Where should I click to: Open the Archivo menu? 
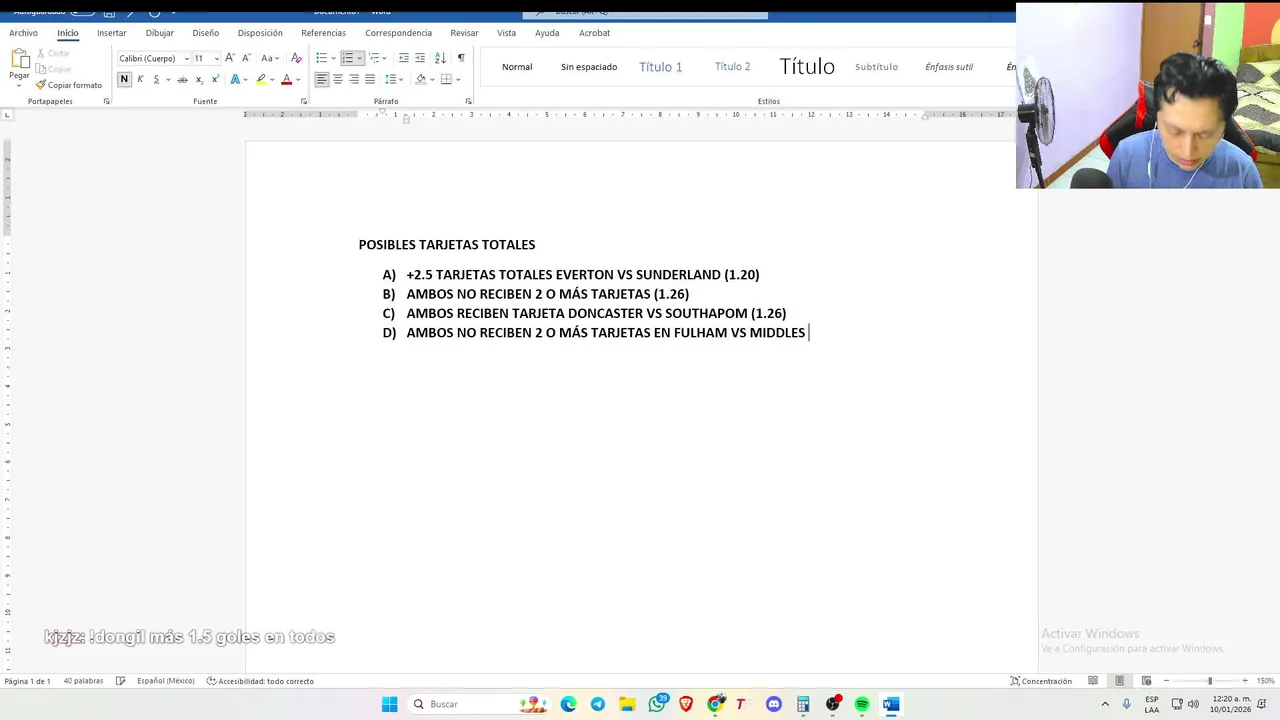click(x=23, y=33)
